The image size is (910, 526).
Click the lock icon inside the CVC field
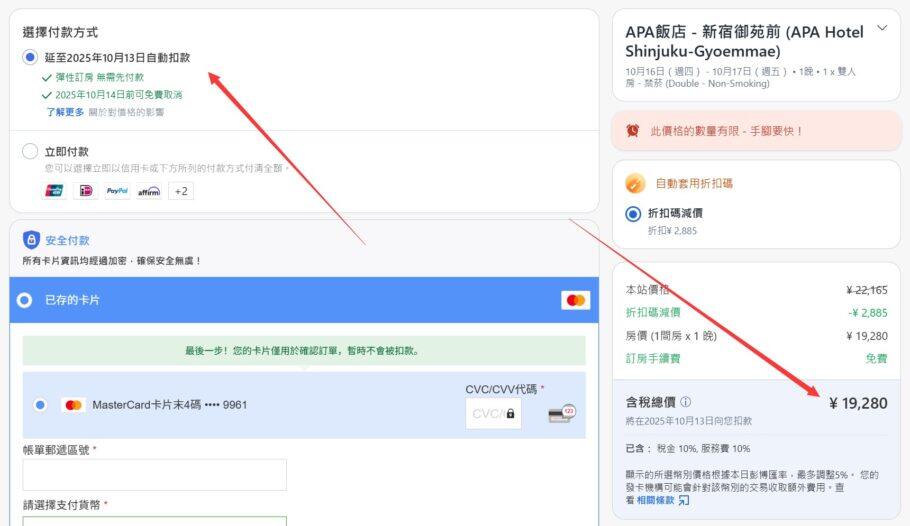[510, 413]
